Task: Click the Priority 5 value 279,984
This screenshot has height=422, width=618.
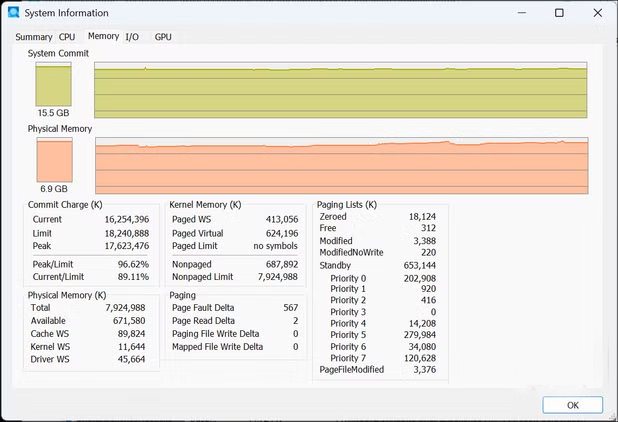Action: click(420, 335)
